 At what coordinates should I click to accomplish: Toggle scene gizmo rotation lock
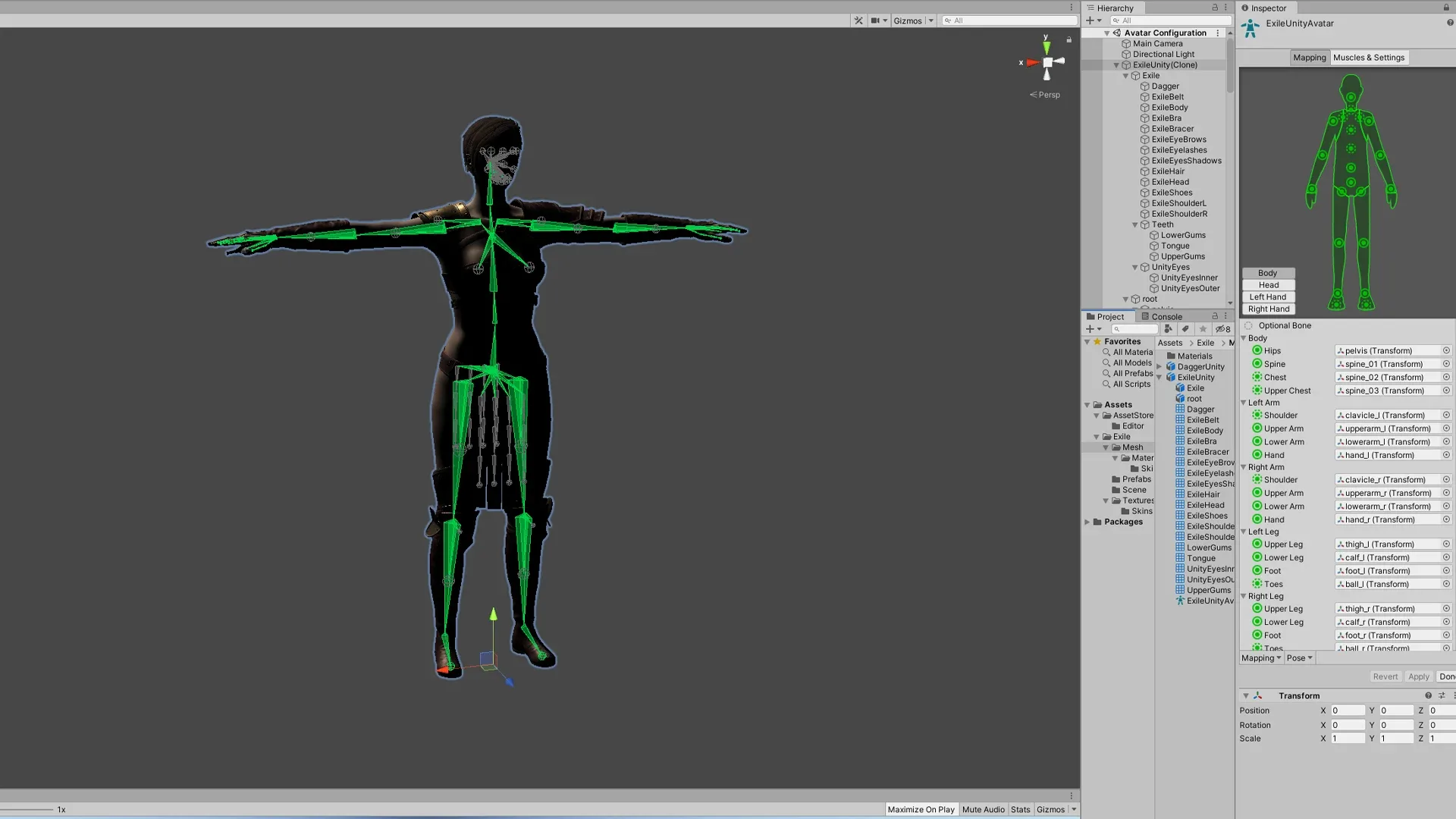coord(1069,39)
